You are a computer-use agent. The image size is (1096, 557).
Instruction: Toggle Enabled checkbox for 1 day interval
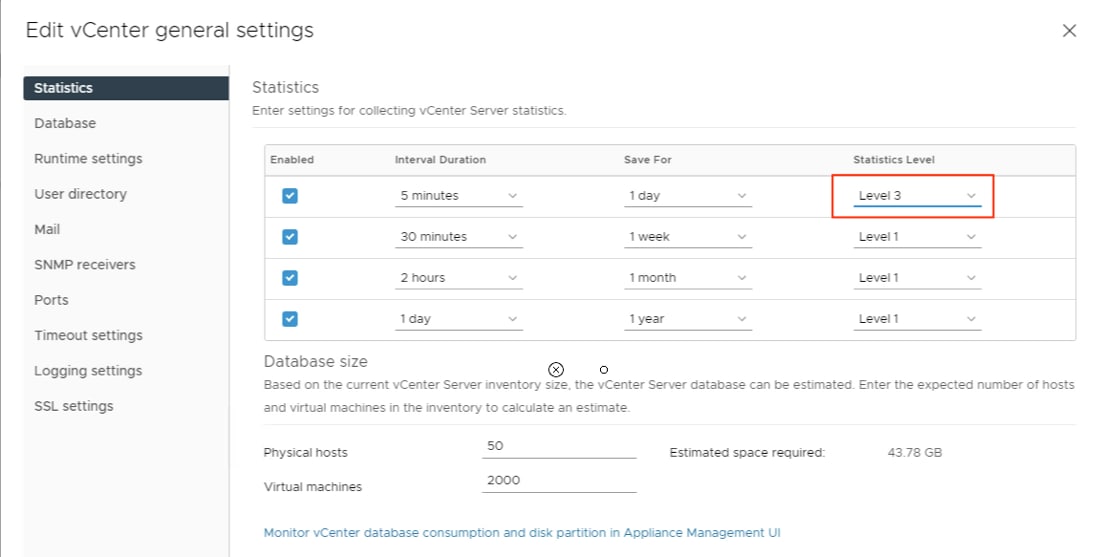[x=290, y=319]
